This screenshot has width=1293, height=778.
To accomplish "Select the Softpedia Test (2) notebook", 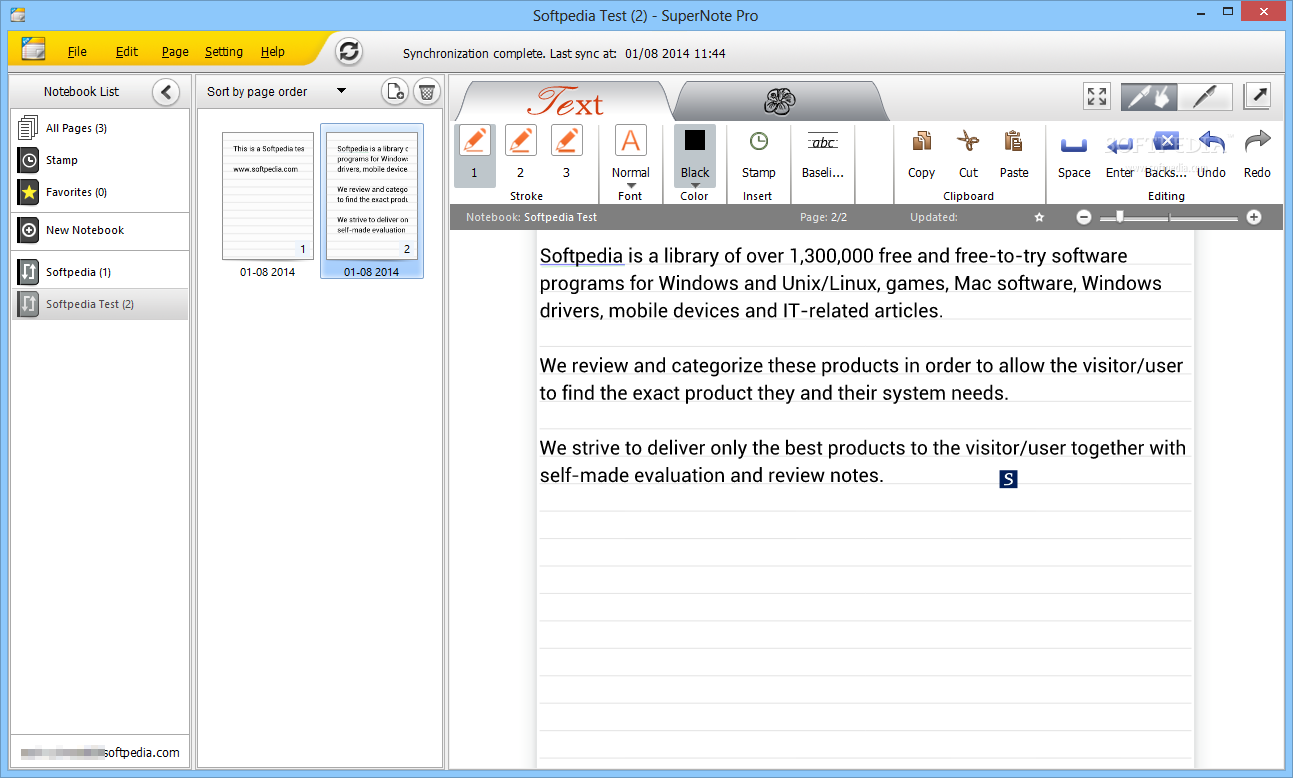I will pyautogui.click(x=100, y=304).
